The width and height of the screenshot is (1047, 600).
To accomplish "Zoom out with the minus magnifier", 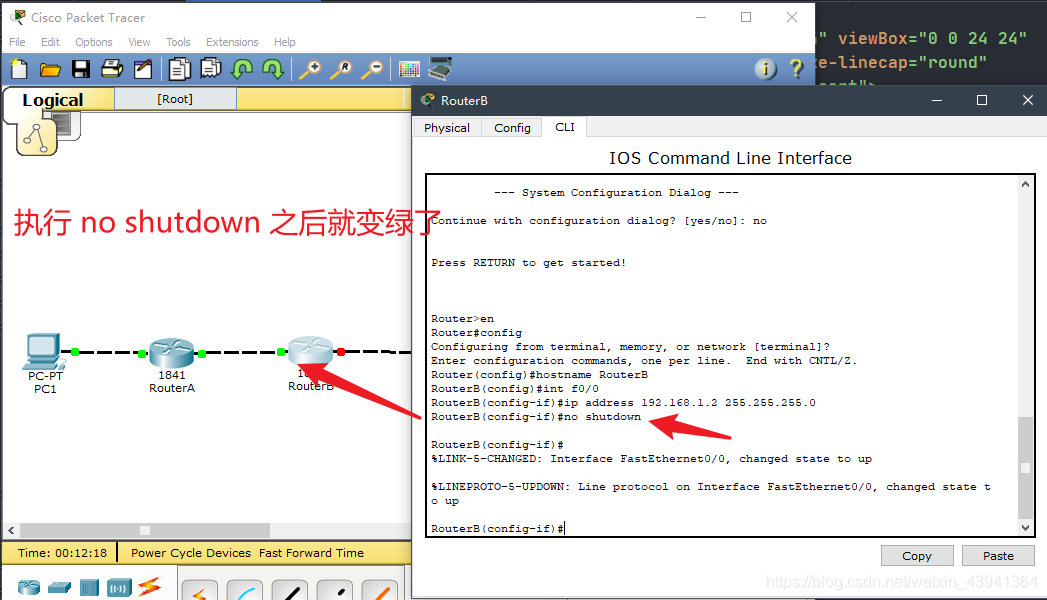I will [372, 69].
